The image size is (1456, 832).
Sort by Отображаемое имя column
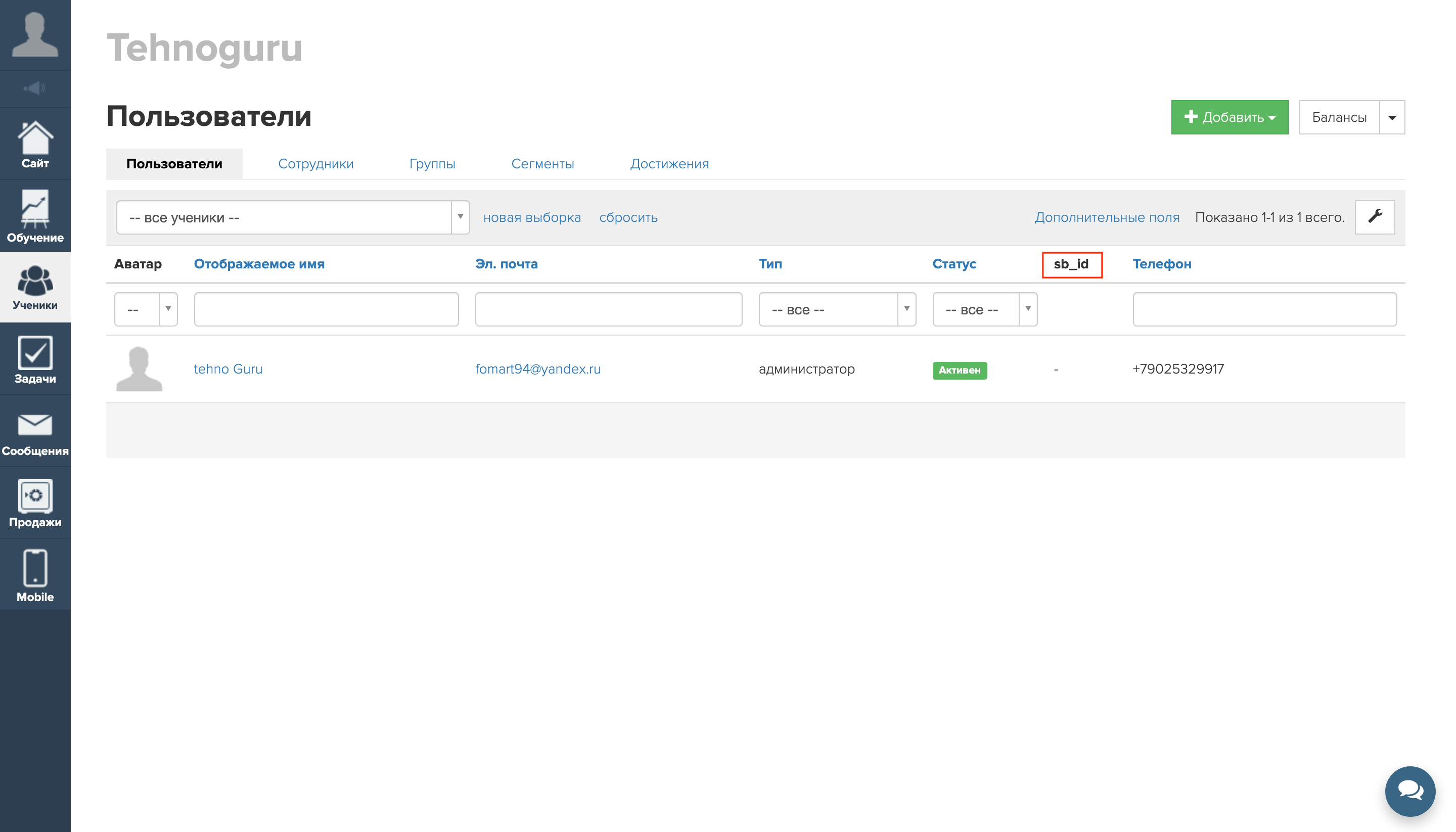(x=259, y=264)
